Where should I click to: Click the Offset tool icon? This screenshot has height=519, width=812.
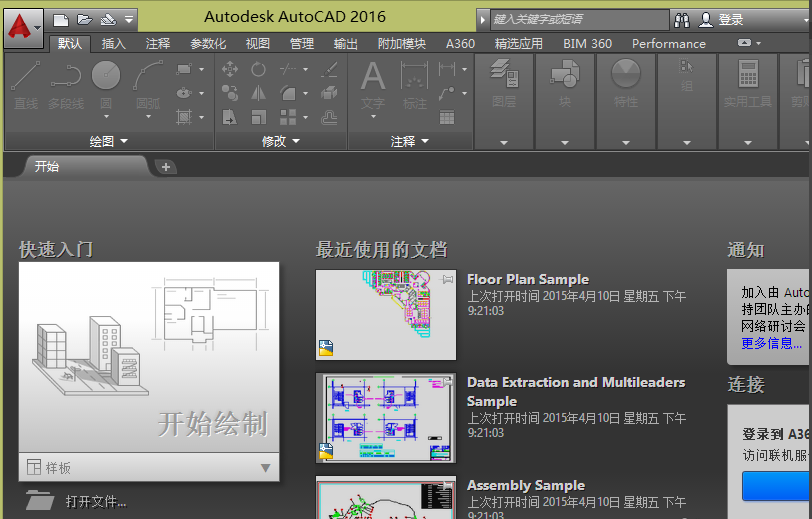point(329,117)
